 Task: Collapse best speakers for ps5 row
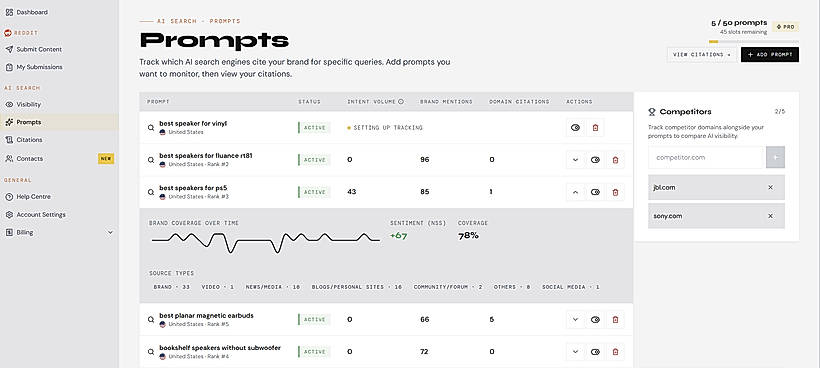[x=575, y=192]
